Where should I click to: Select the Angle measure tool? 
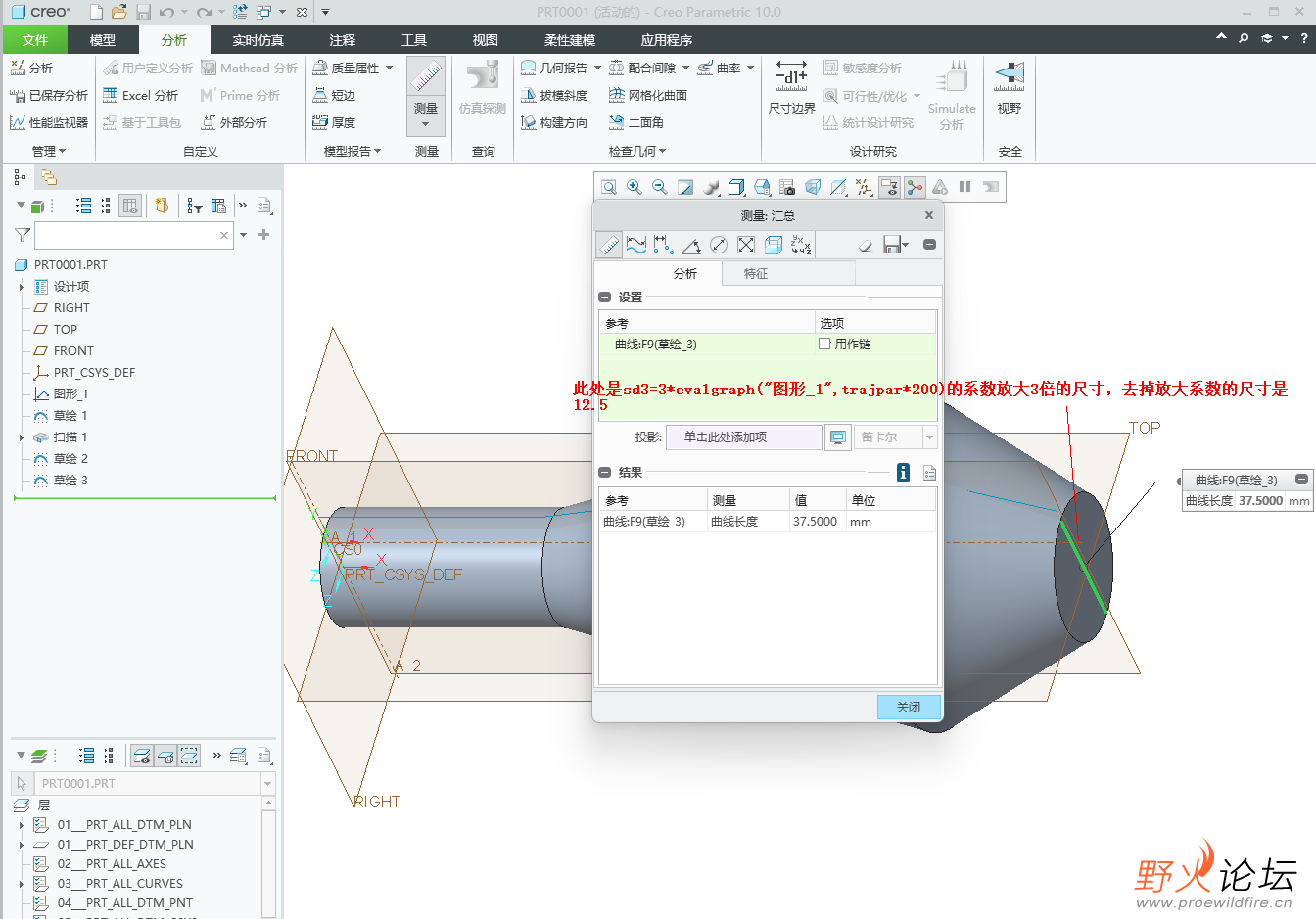click(691, 245)
